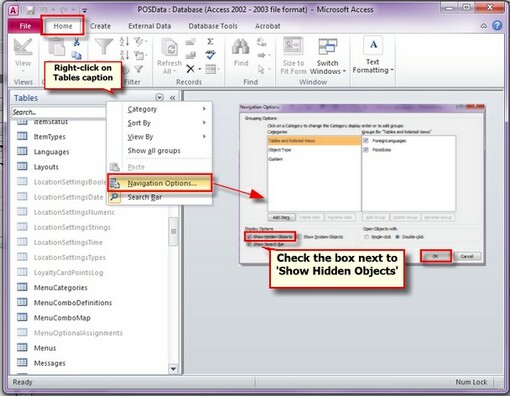Screen dimensions: 510x396
Task: Click the Access application icon in title bar
Action: pos(13,10)
